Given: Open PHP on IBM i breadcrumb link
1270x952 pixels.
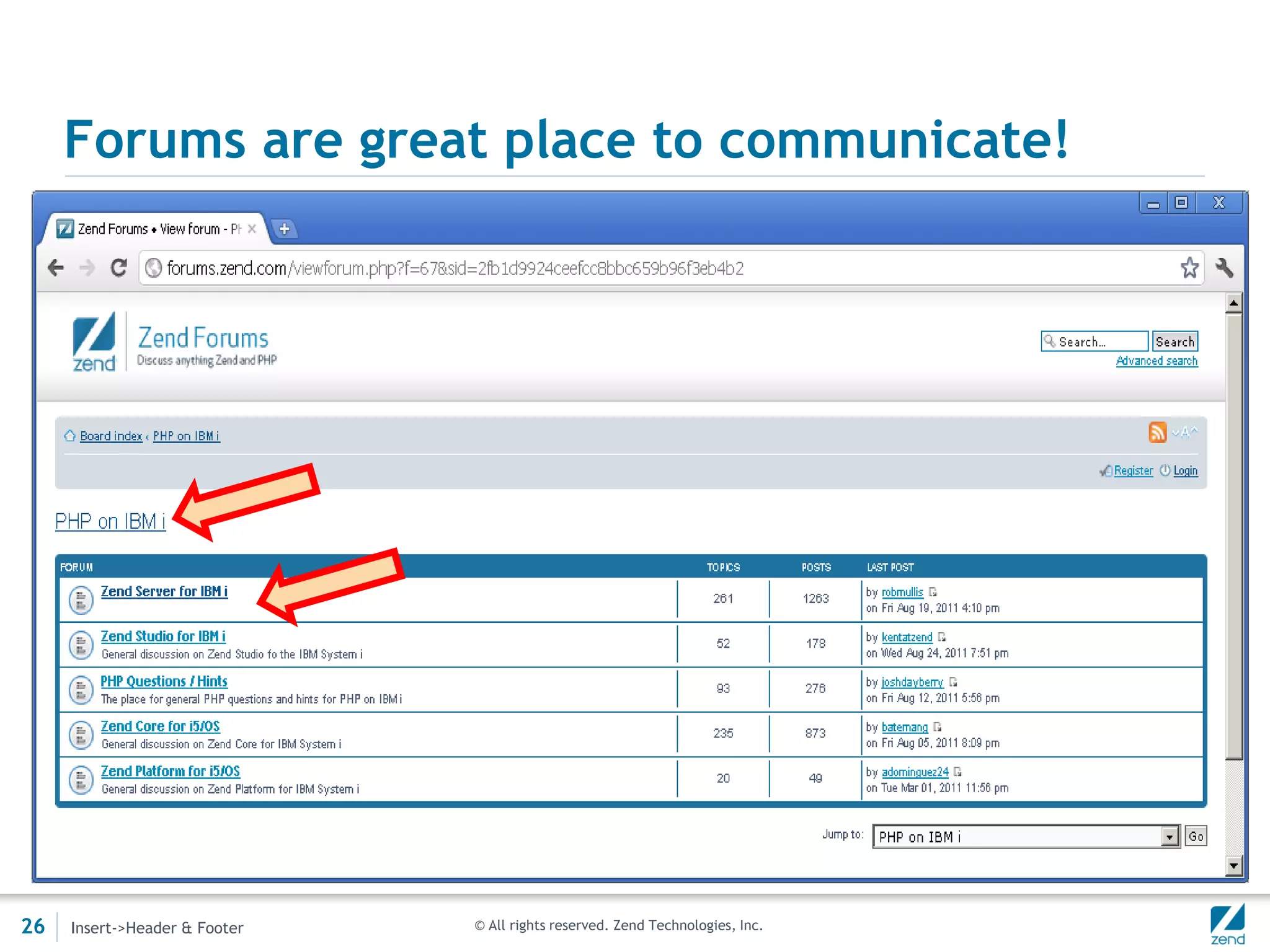Looking at the screenshot, I should [x=186, y=436].
